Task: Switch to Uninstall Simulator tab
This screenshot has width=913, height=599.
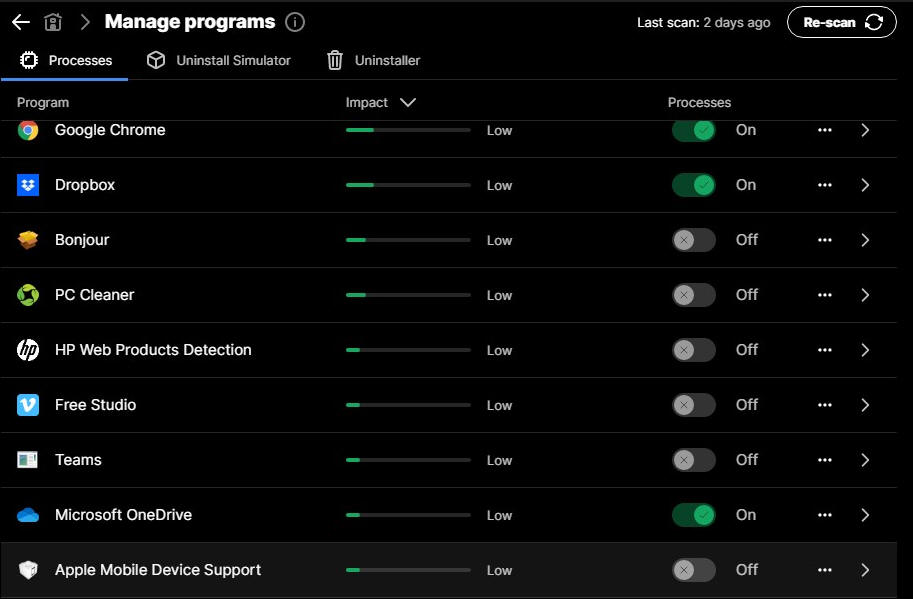Action: (x=219, y=60)
